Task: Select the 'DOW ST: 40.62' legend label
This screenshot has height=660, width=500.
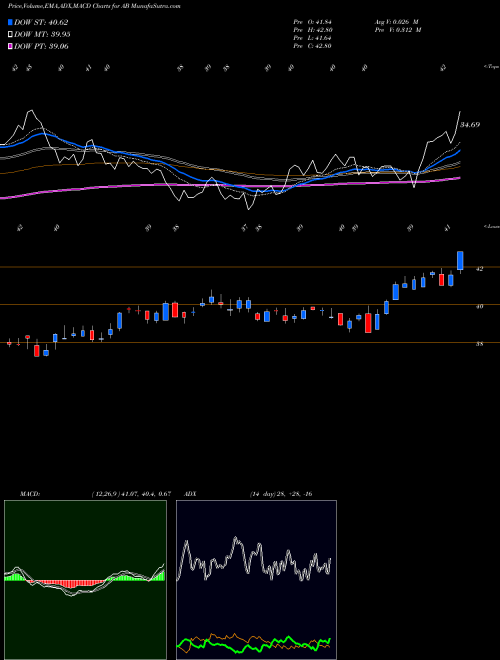Action: coord(41,22)
